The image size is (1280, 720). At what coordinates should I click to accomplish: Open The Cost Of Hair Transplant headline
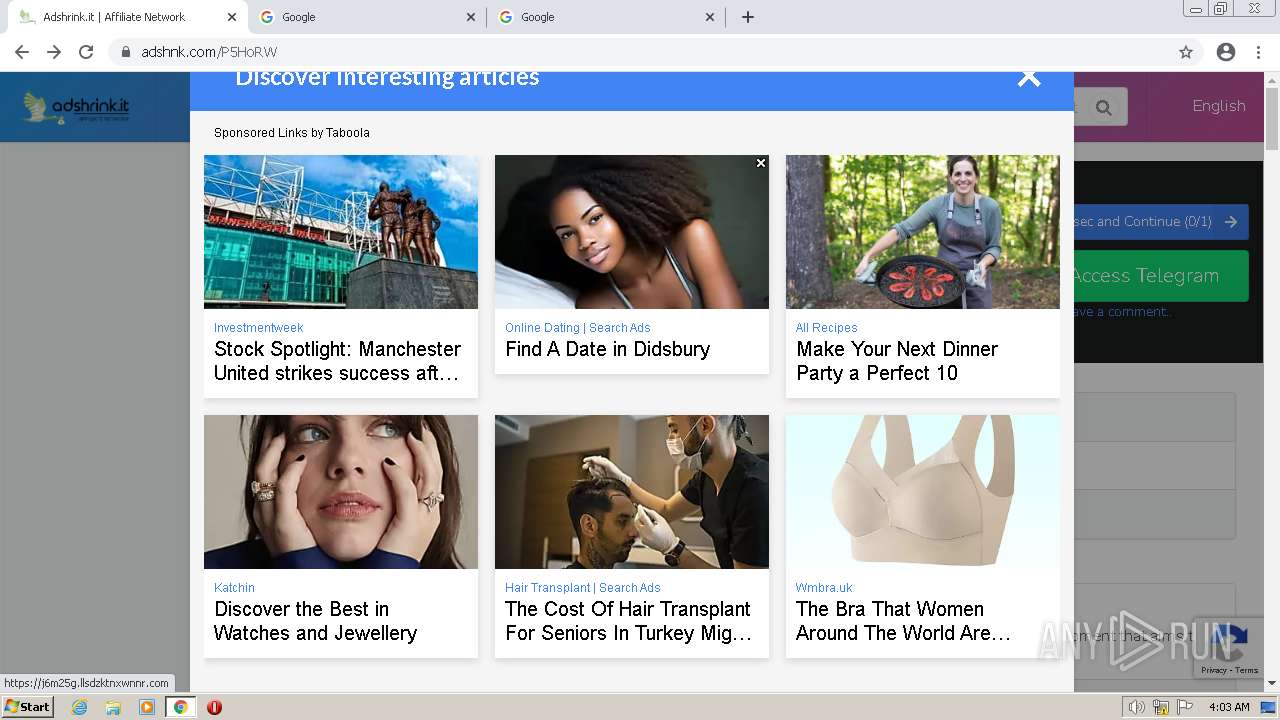click(x=628, y=621)
